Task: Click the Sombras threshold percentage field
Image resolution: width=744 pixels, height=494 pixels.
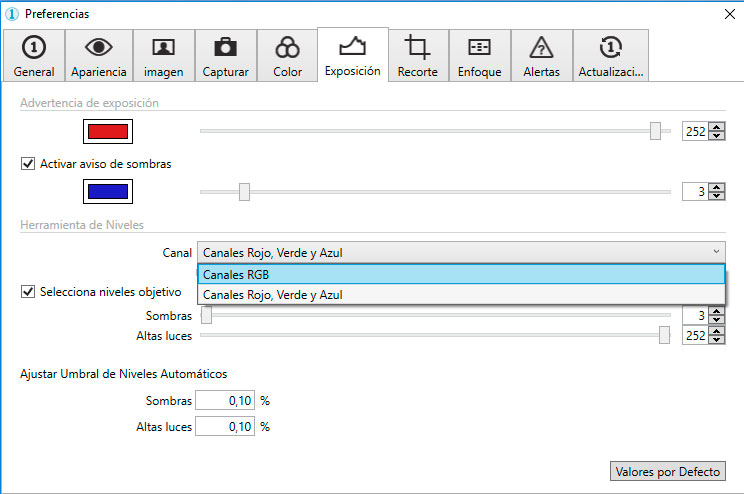Action: tap(225, 400)
